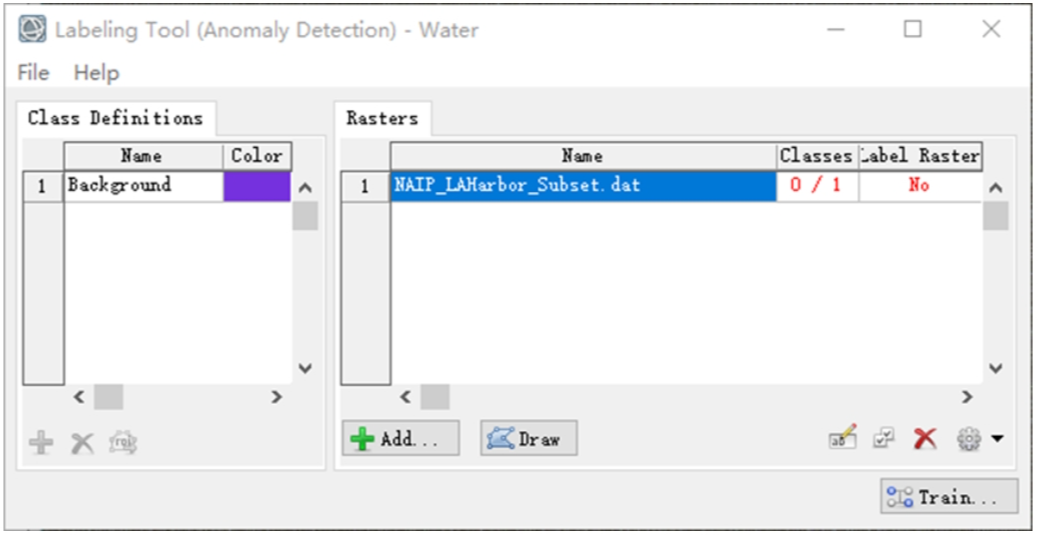1038x535 pixels.
Task: Click the Add... raster button
Action: pyautogui.click(x=401, y=438)
